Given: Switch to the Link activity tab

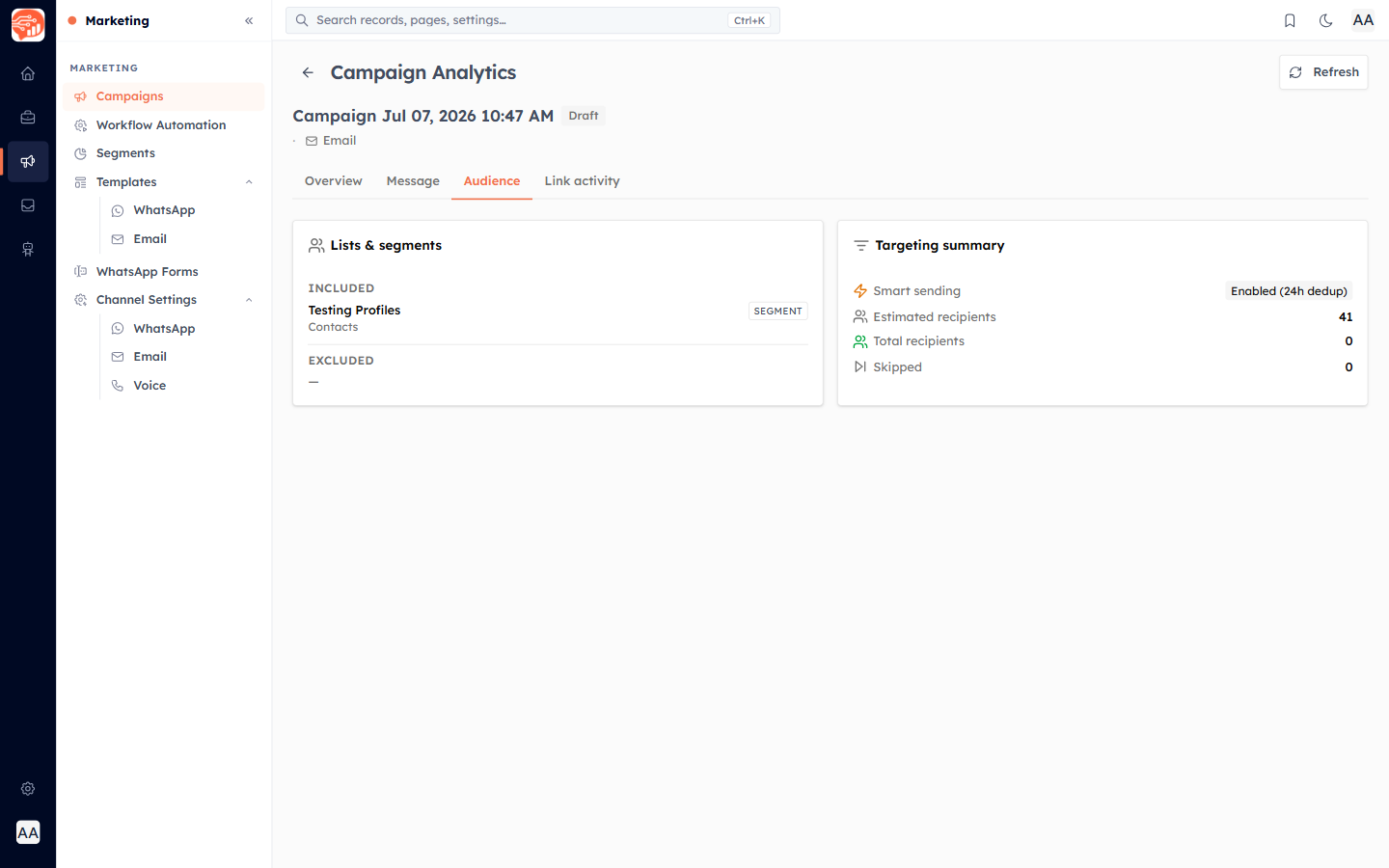Looking at the screenshot, I should pos(582,181).
